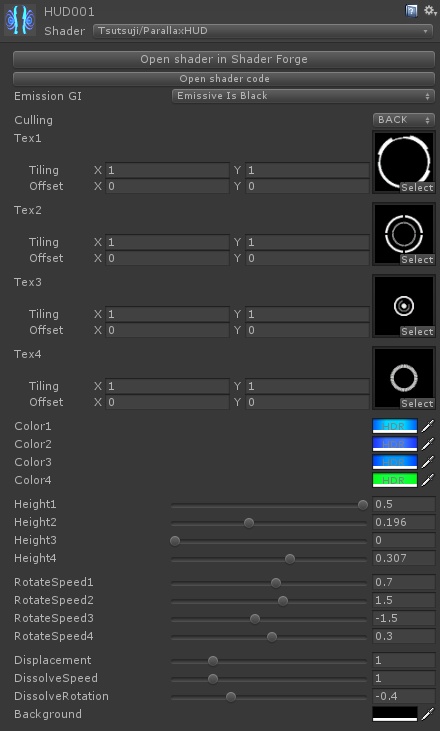Use the eyedropper next to Color2
Viewport: 440px width, 731px height.
coord(427,444)
